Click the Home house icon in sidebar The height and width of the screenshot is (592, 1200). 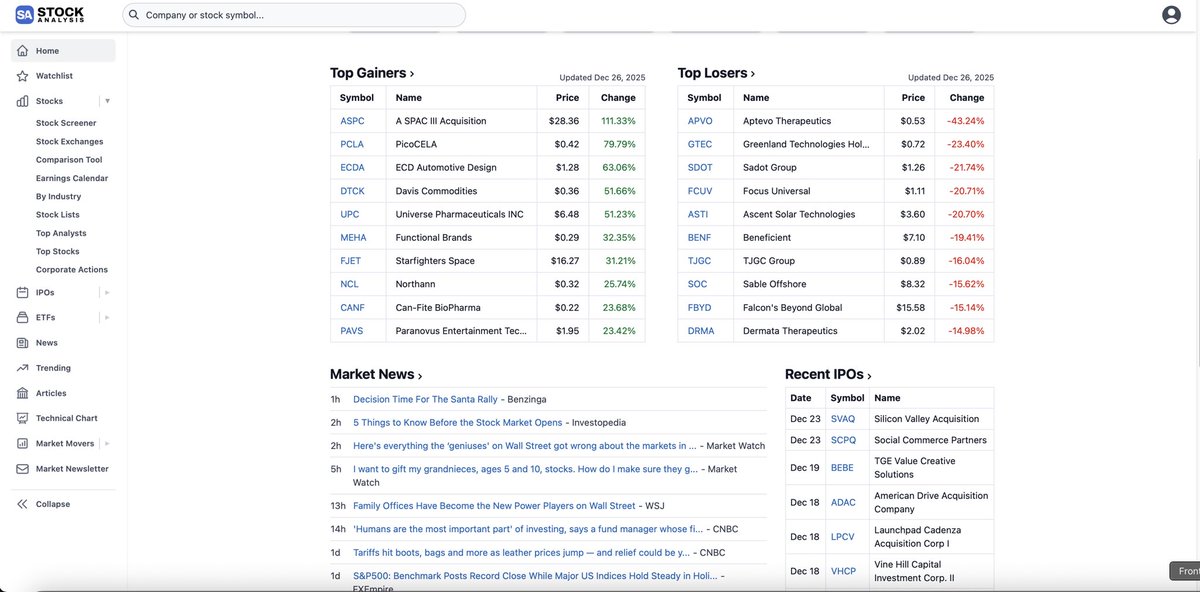(23, 51)
